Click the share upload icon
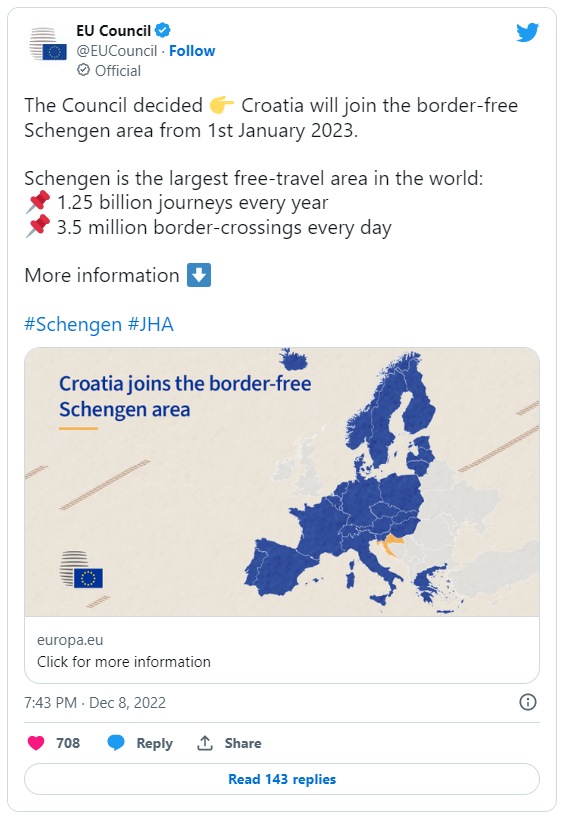574x832 pixels. (205, 743)
